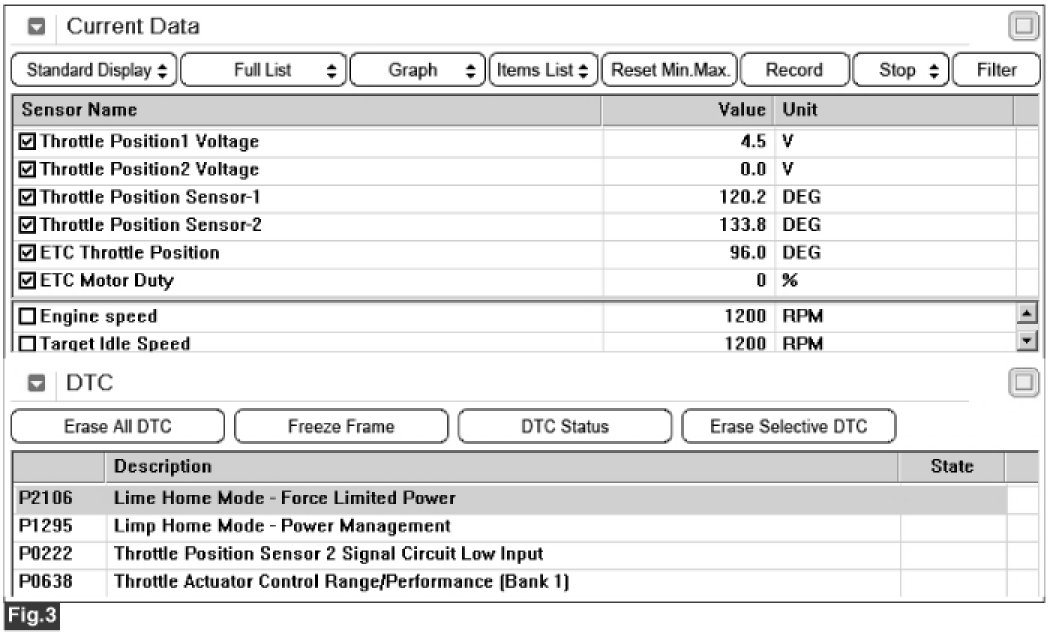The width and height of the screenshot is (1050, 636).
Task: Open the Standard Display dropdown
Action: point(96,70)
